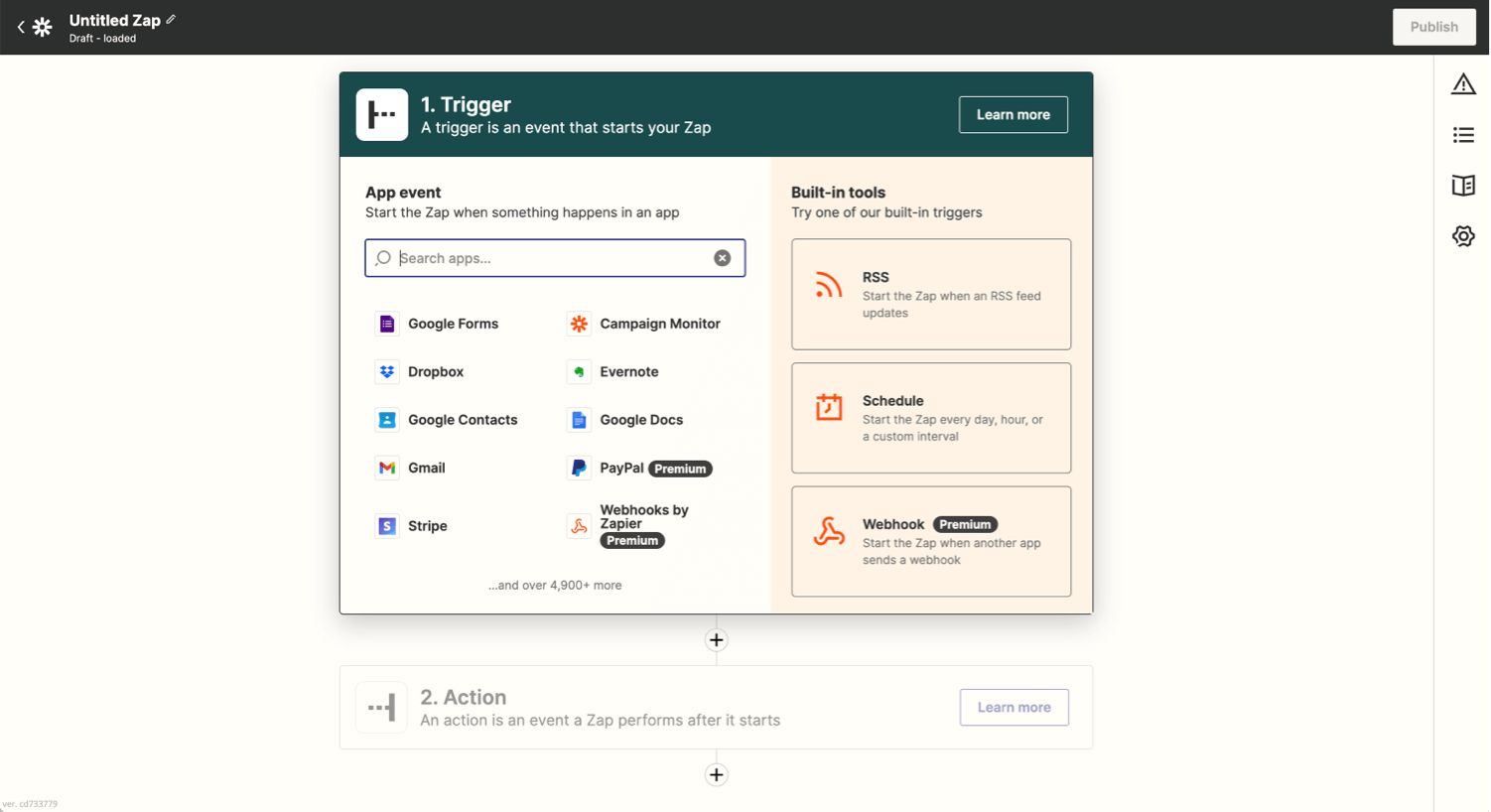Click the '1. Trigger' heading

pos(466,104)
